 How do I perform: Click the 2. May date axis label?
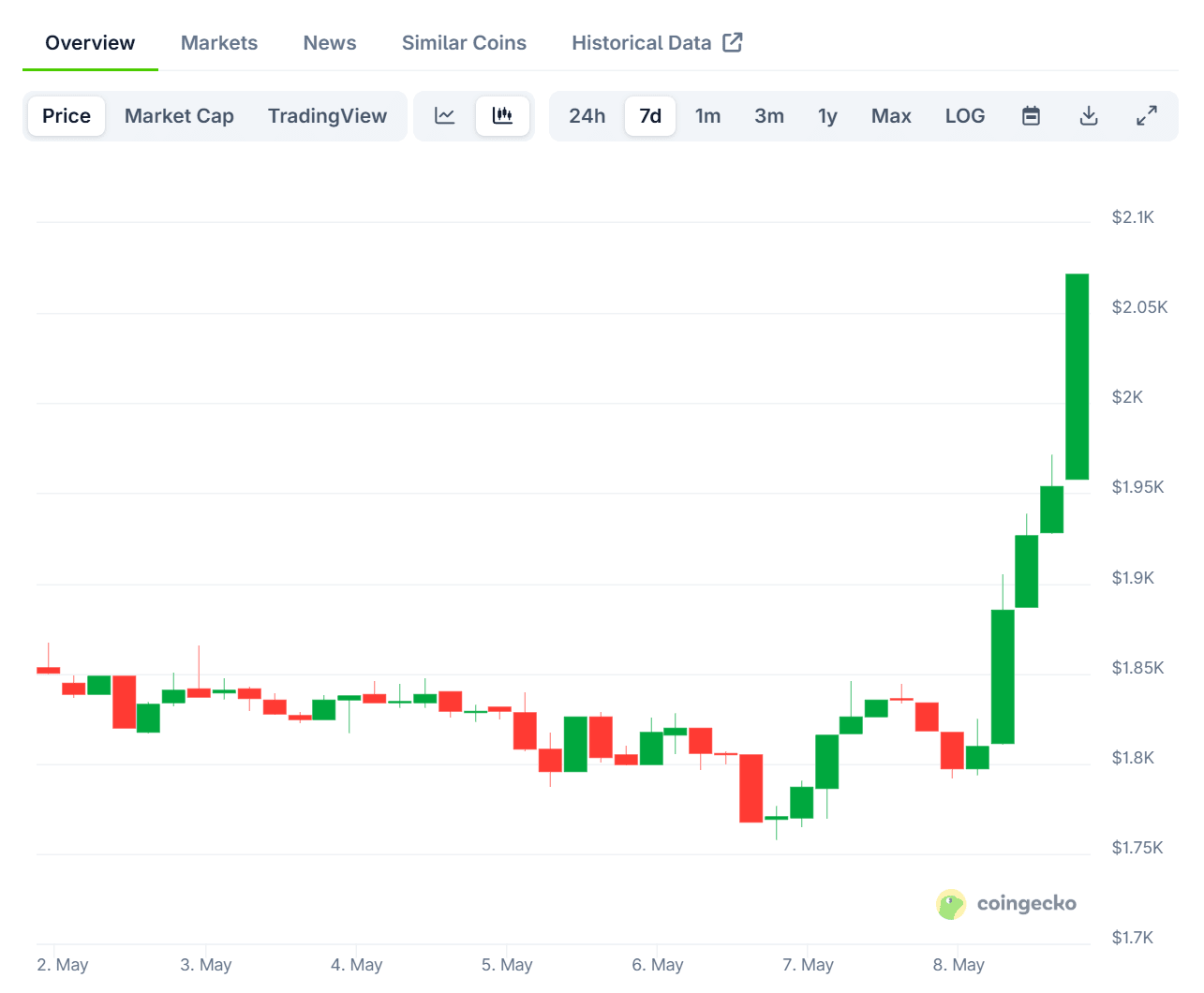click(x=63, y=965)
